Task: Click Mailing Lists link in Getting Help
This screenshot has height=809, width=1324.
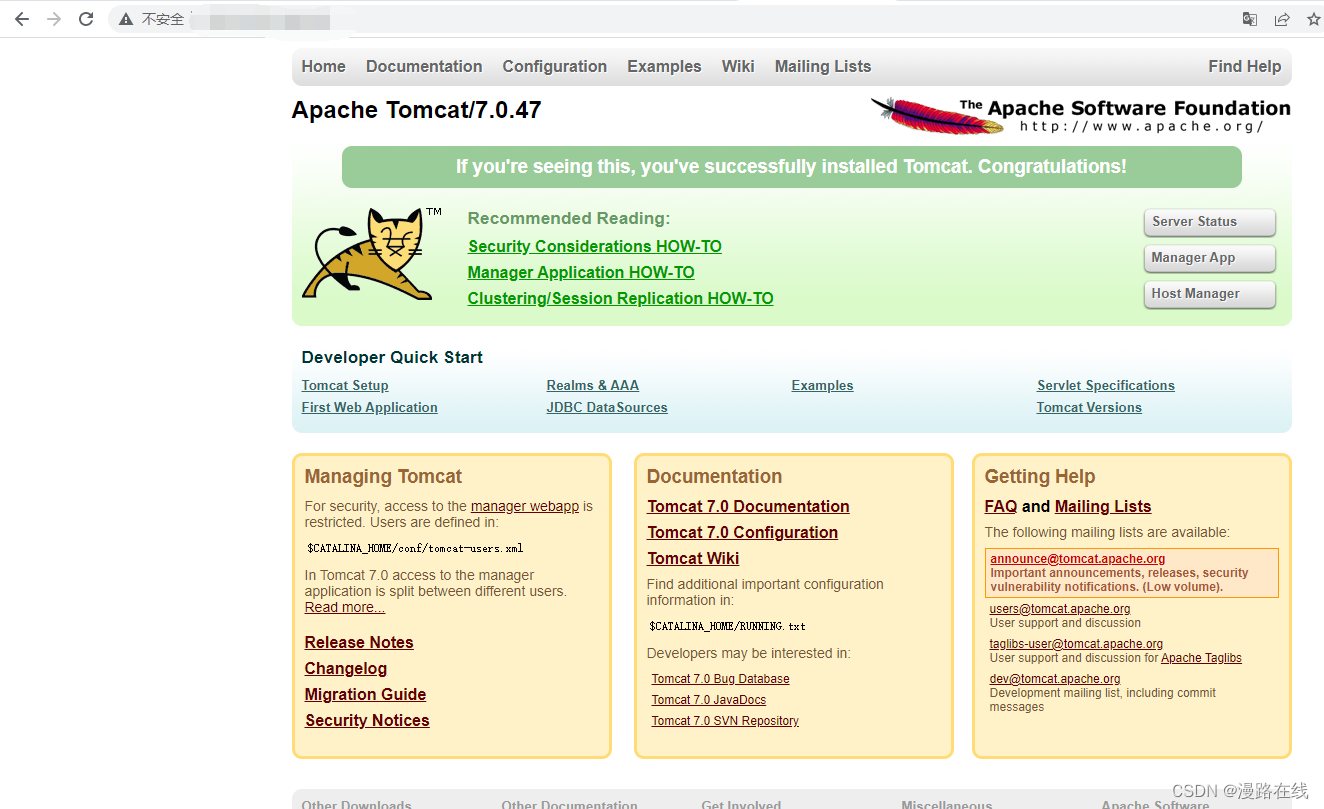Action: pos(1103,506)
